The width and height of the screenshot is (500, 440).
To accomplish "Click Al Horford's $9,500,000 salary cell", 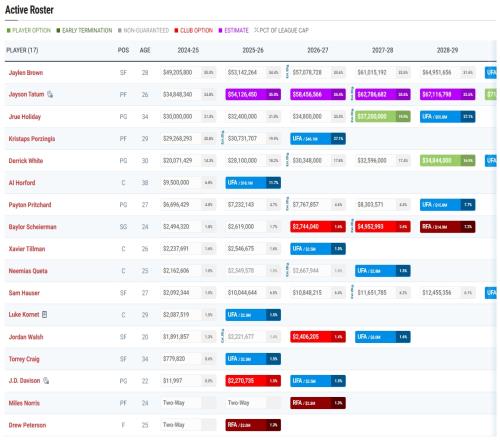I will (188, 182).
